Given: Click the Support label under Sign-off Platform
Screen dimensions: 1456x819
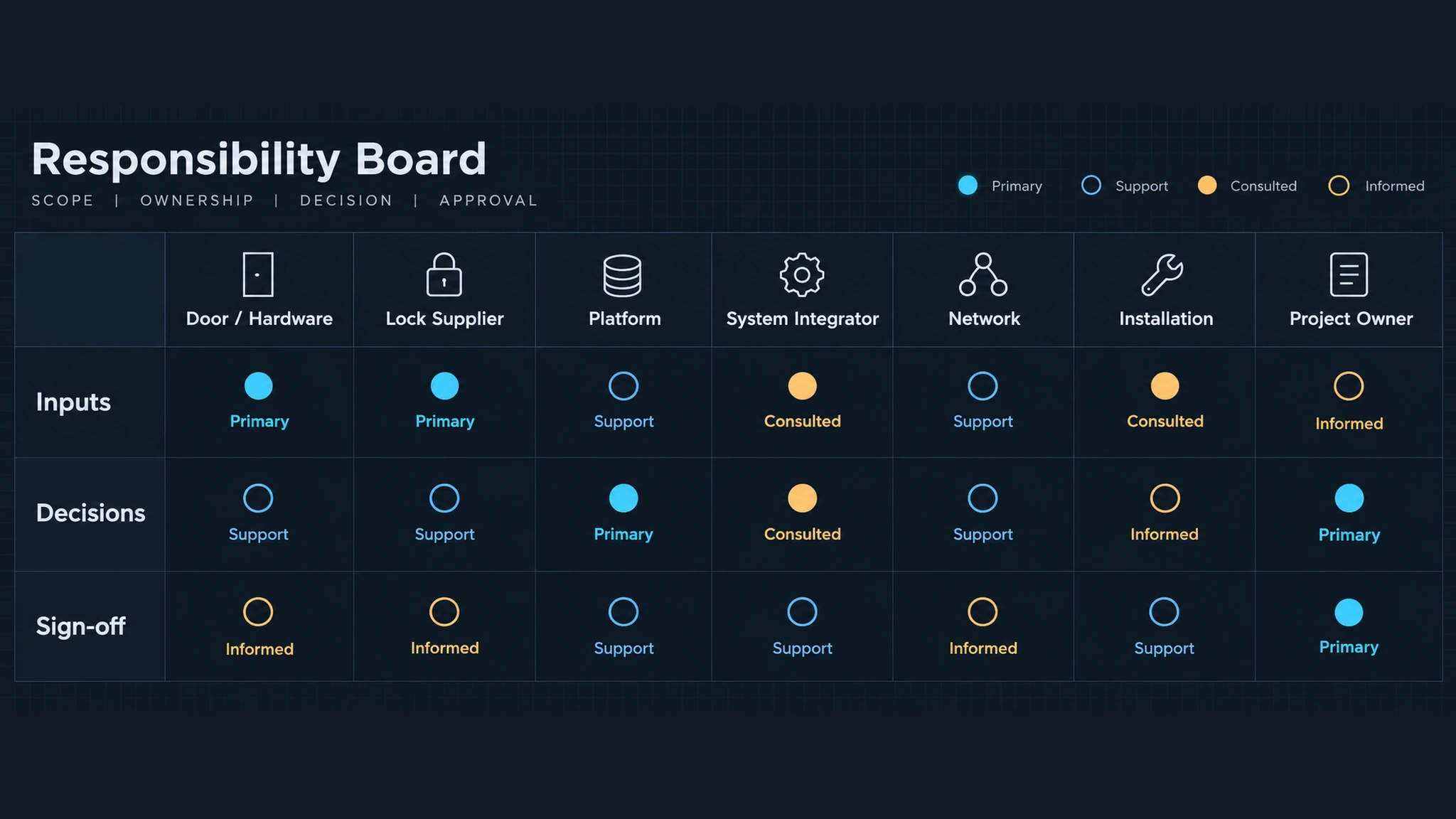Looking at the screenshot, I should pyautogui.click(x=623, y=648).
